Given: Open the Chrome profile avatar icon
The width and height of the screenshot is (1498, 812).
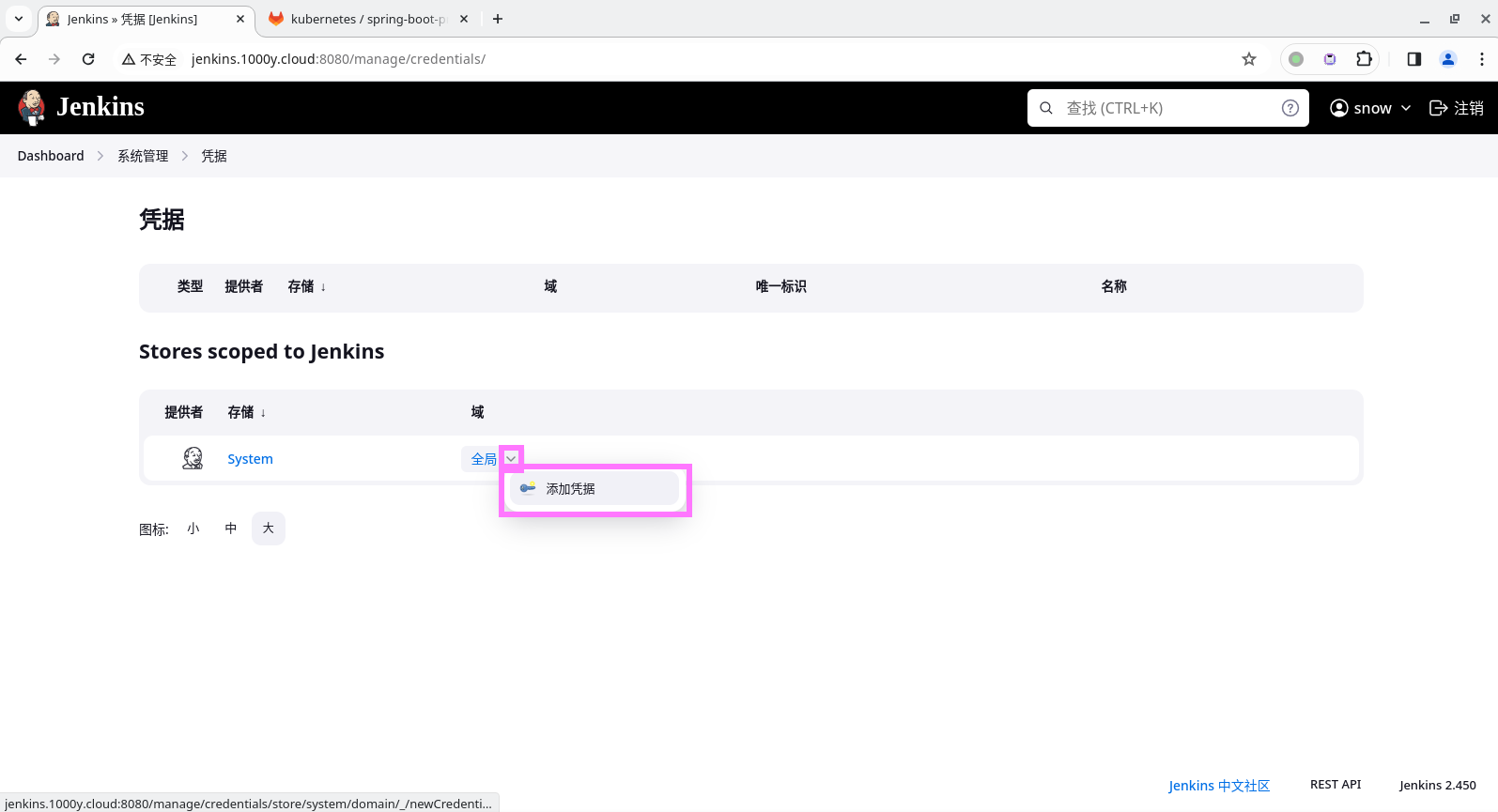Looking at the screenshot, I should [1448, 59].
